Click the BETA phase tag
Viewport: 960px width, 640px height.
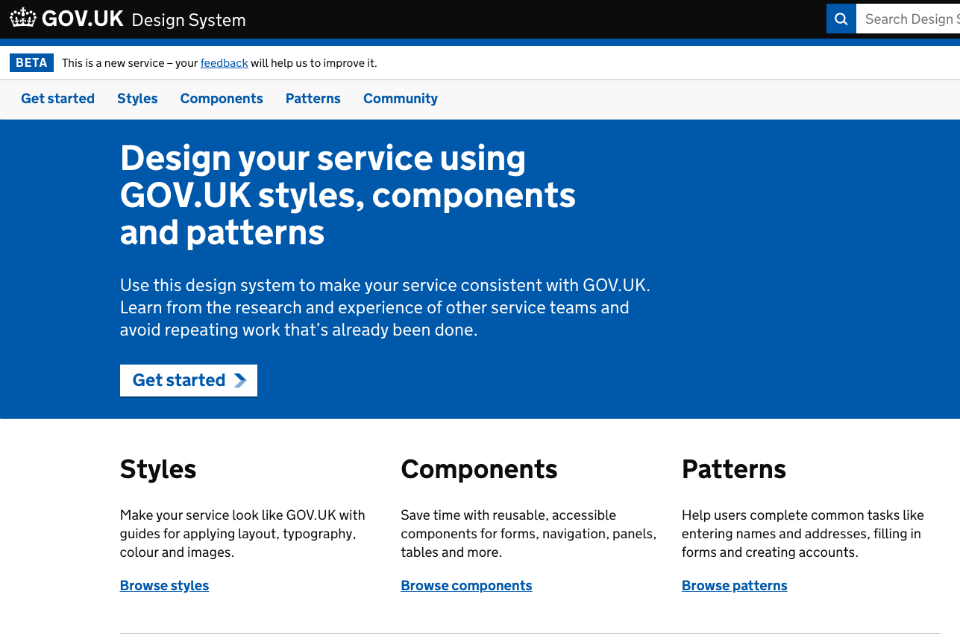pyautogui.click(x=31, y=62)
